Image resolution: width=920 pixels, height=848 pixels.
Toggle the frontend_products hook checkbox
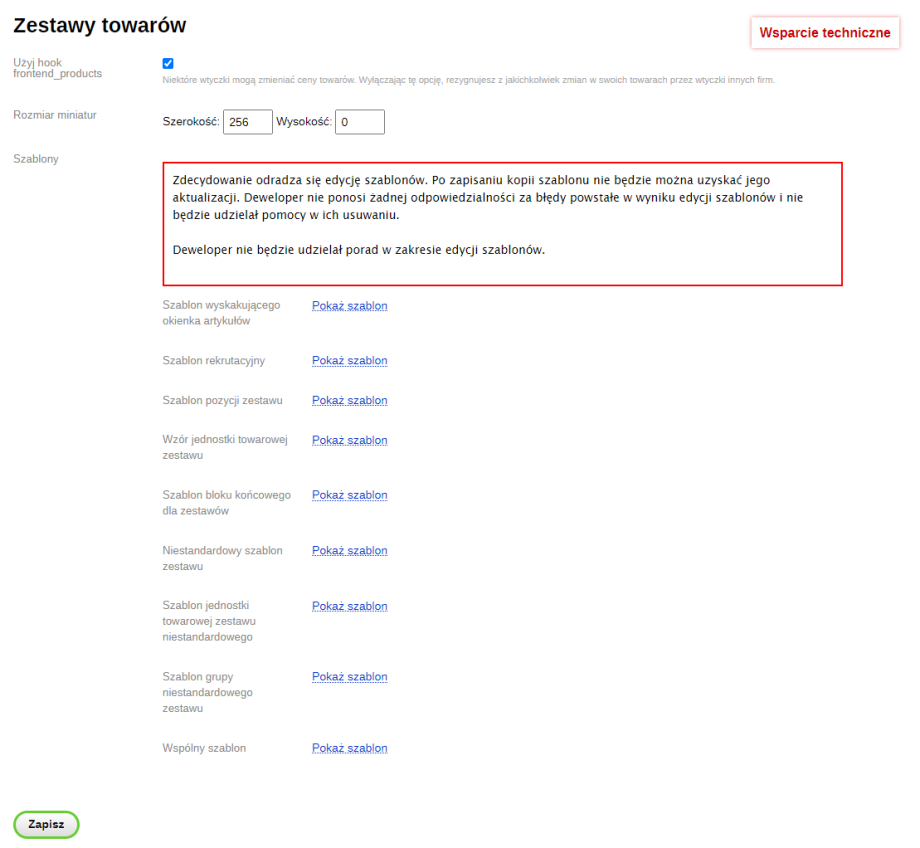coord(168,63)
